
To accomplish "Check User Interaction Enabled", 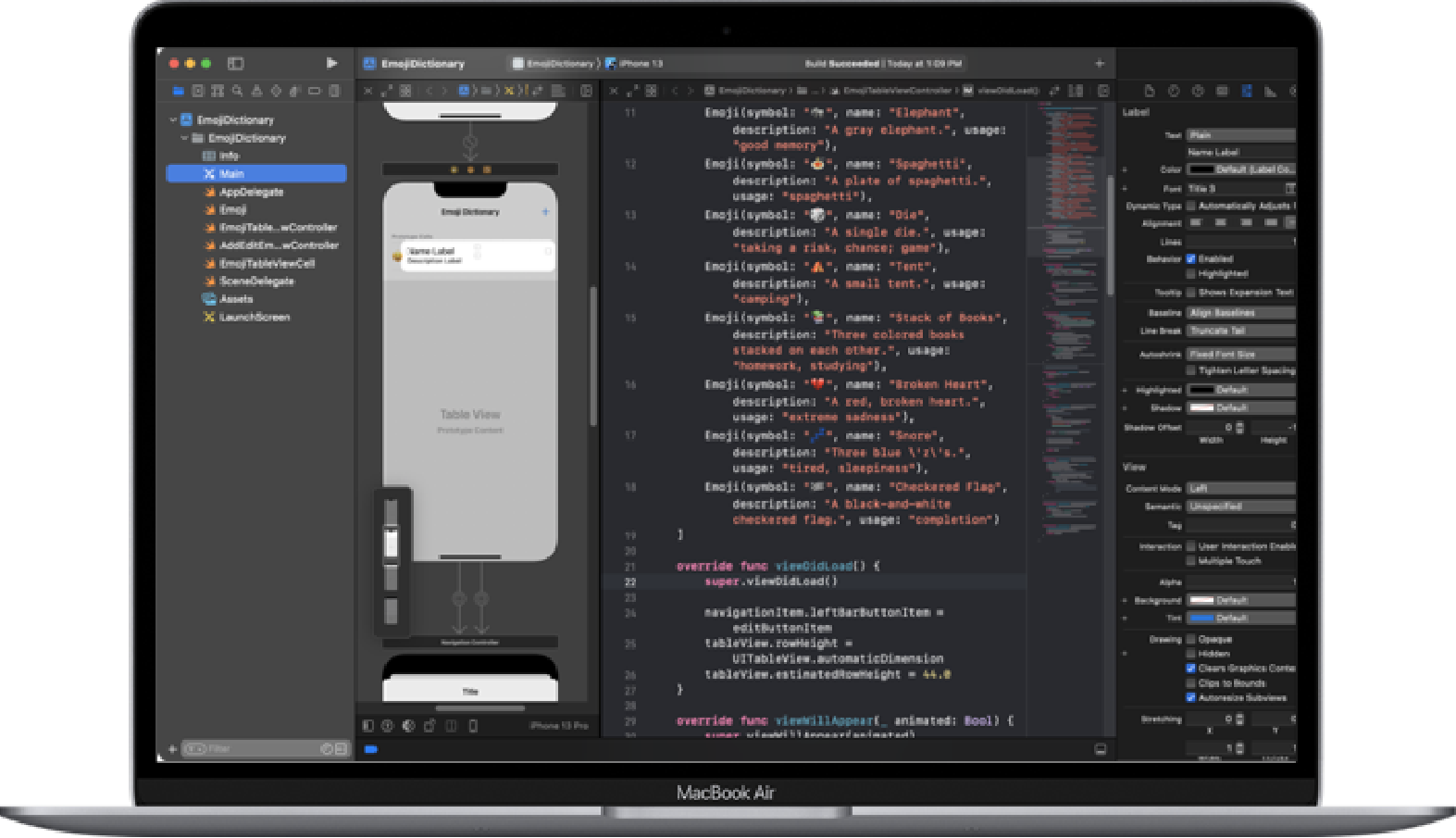I will (x=1191, y=546).
